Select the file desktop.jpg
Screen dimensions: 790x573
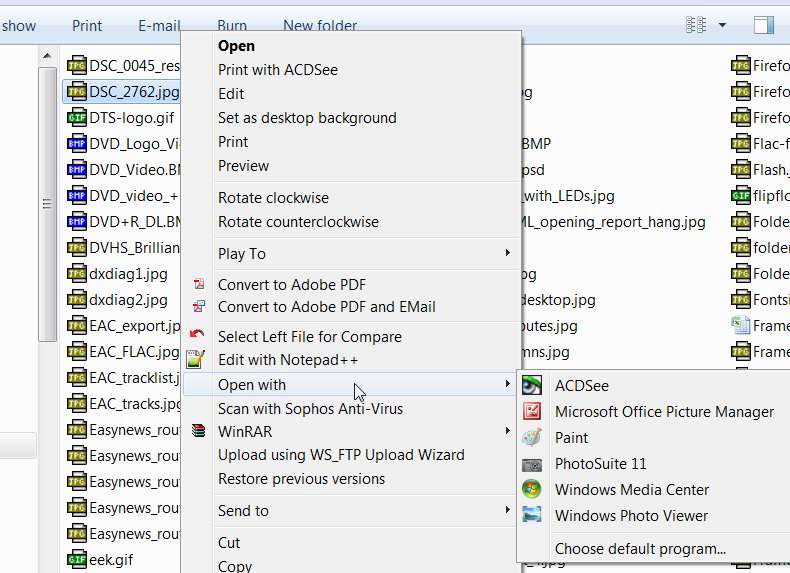pos(559,300)
